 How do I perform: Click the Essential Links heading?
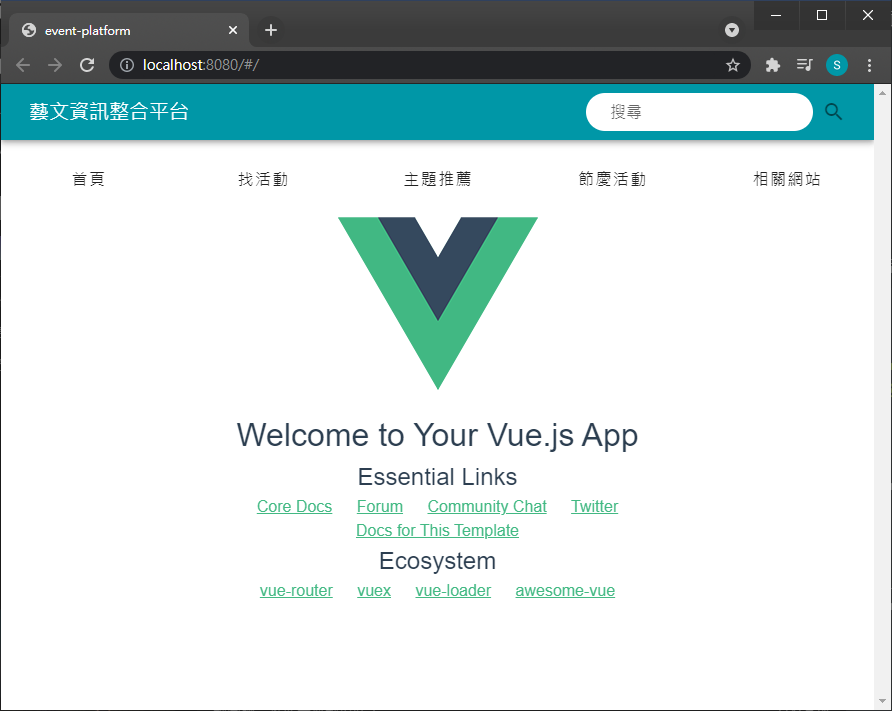pos(437,477)
